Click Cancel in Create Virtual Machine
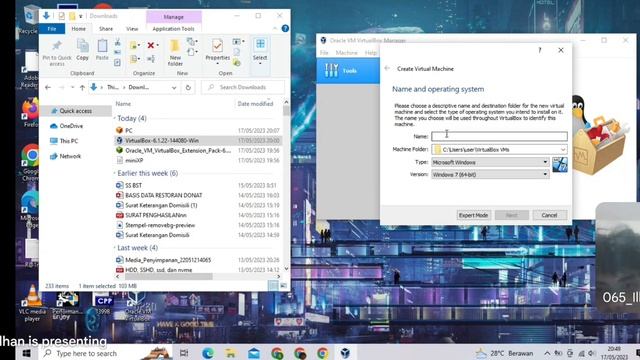640x360 pixels. coord(549,215)
